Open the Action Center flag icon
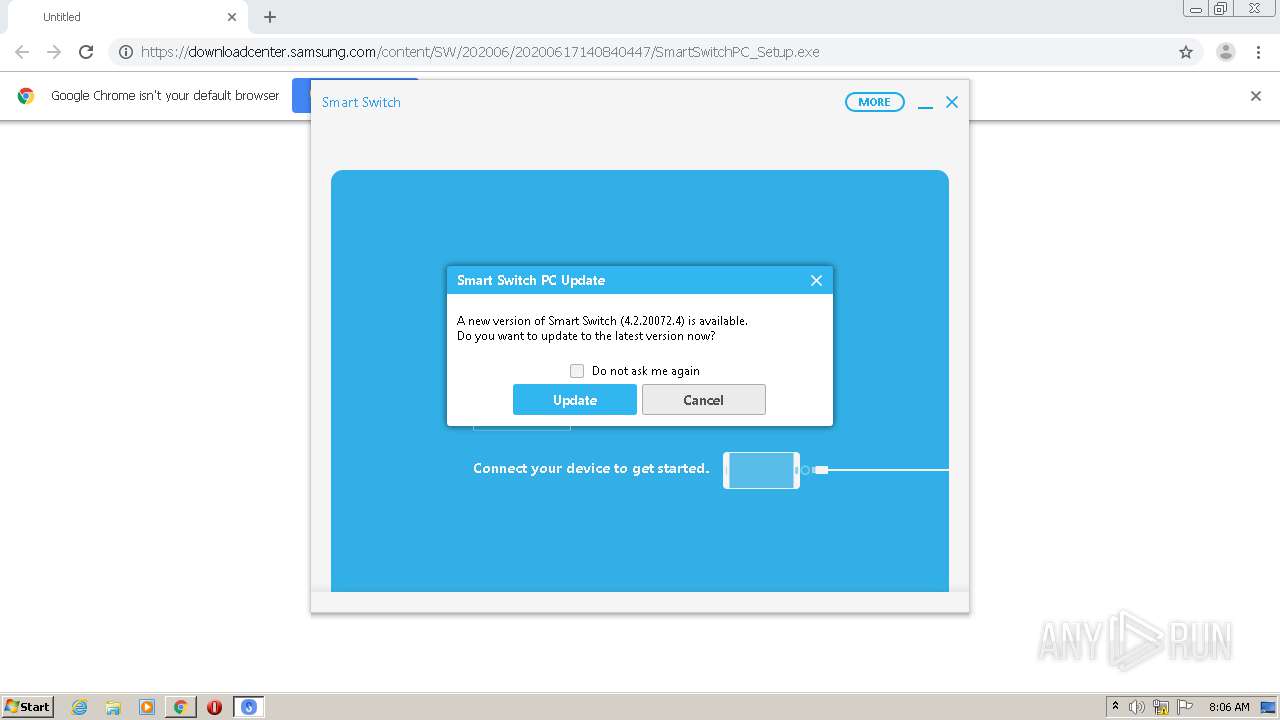 (1185, 707)
